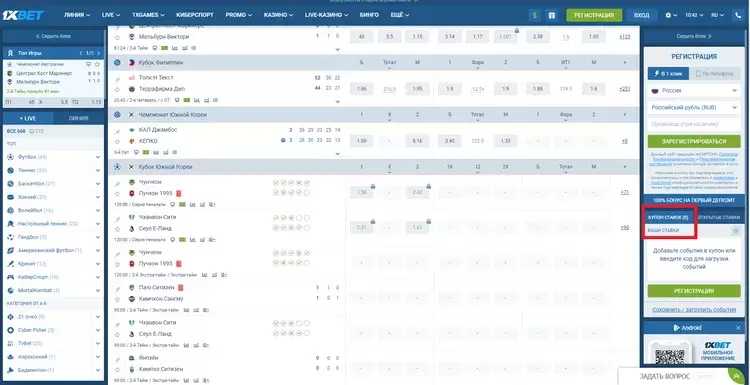Click the ЗАРЕГИСТРИРОВАТЬСЯ button
The image size is (750, 385).
[694, 142]
